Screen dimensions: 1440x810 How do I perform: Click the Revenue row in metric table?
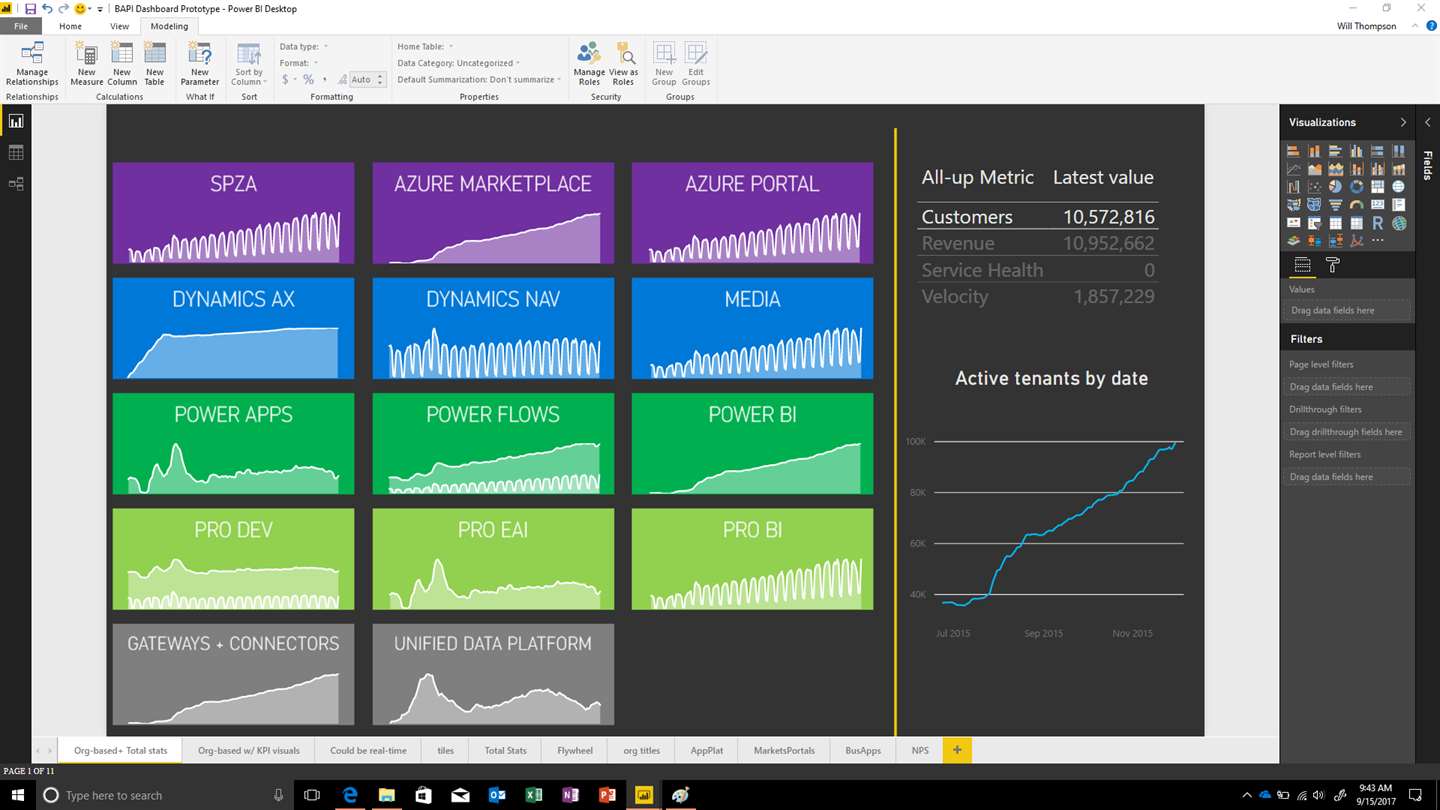[1038, 243]
